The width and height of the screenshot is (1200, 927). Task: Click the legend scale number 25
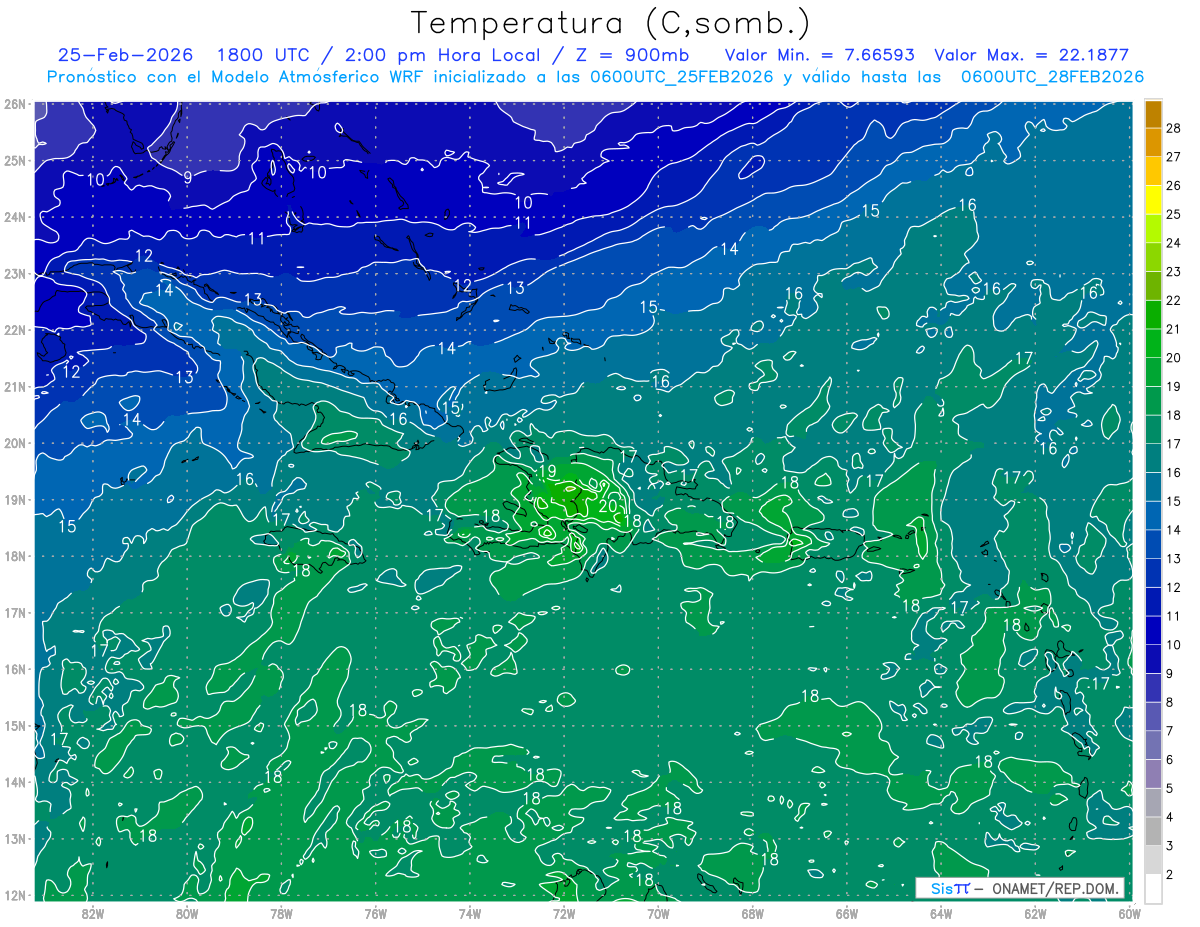pyautogui.click(x=1173, y=215)
